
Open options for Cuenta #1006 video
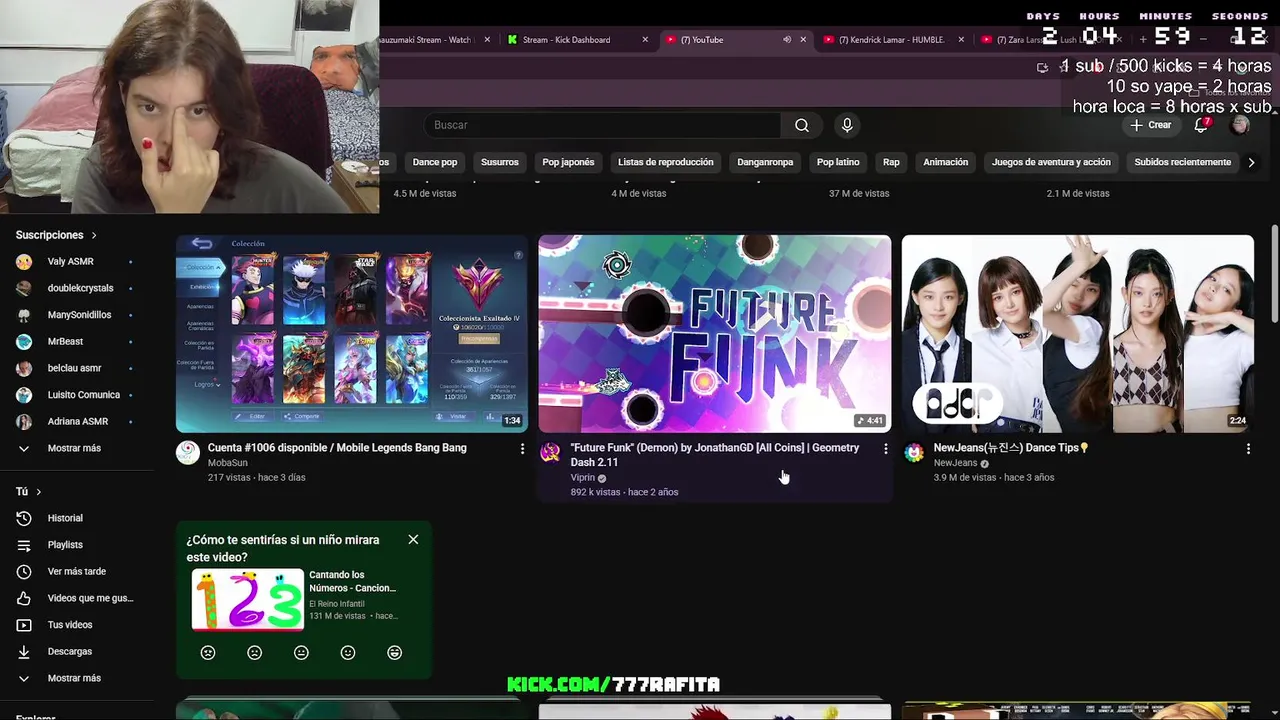[x=522, y=449]
